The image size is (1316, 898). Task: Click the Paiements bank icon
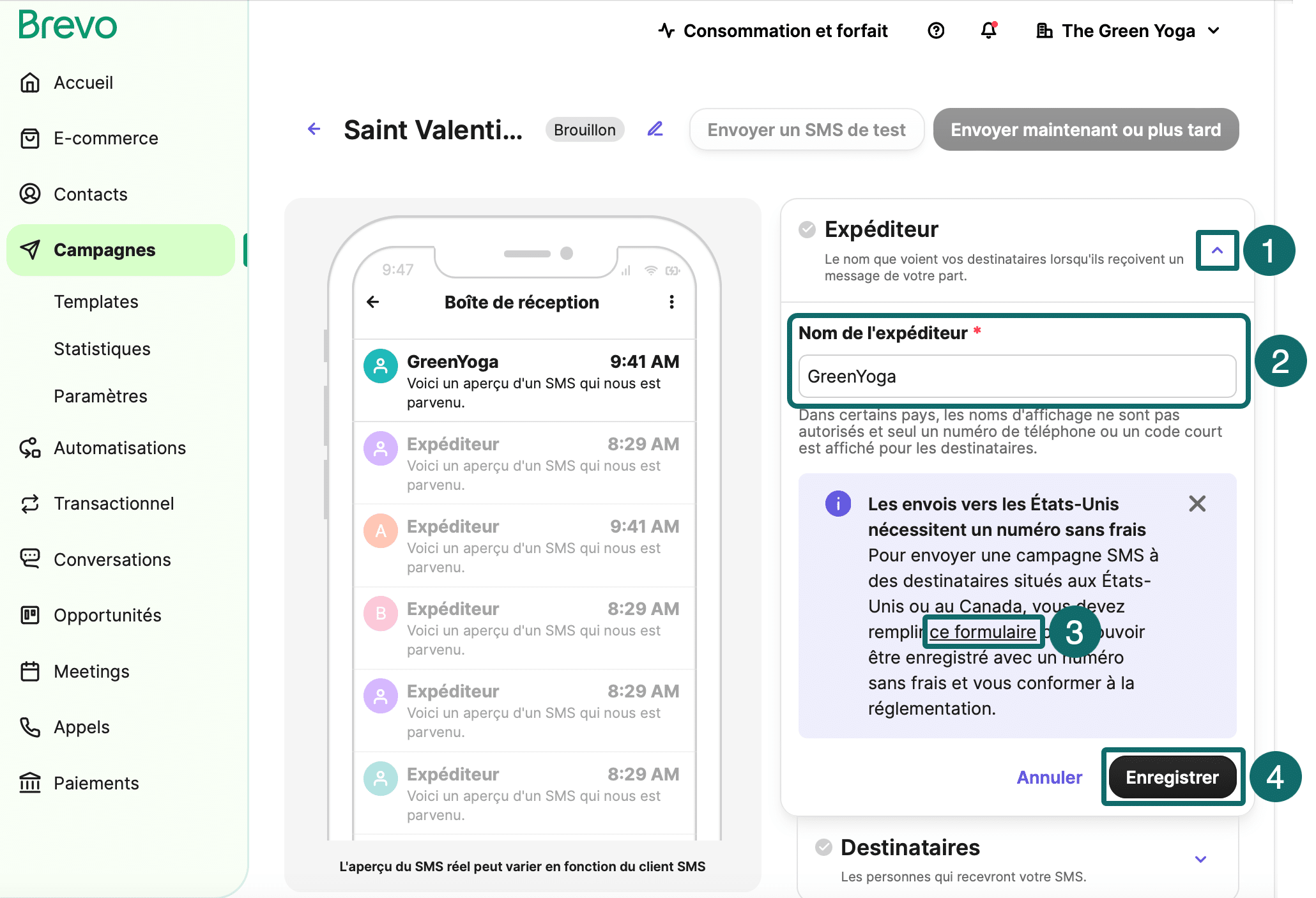tap(30, 782)
